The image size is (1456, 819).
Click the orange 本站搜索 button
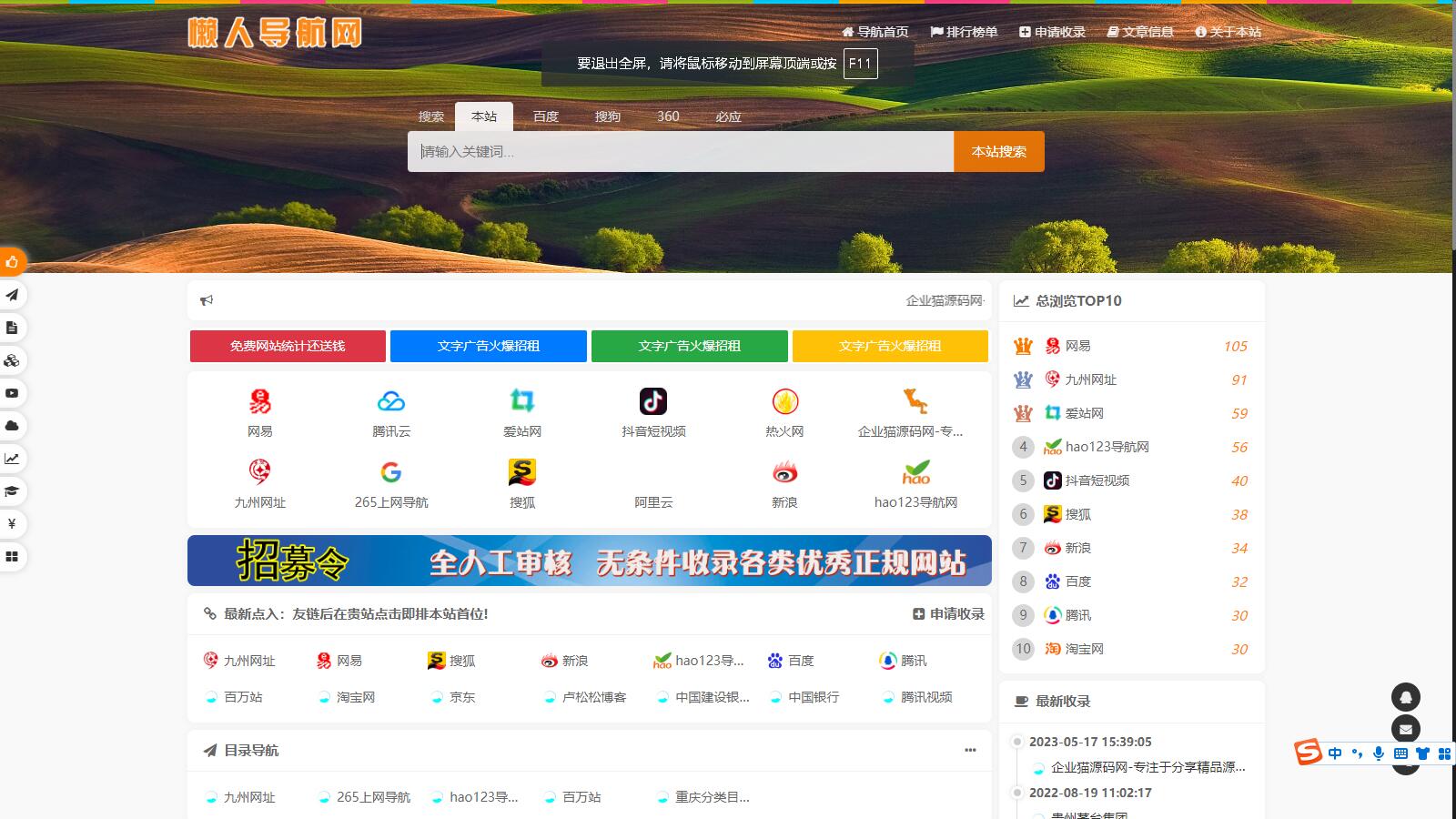(999, 151)
